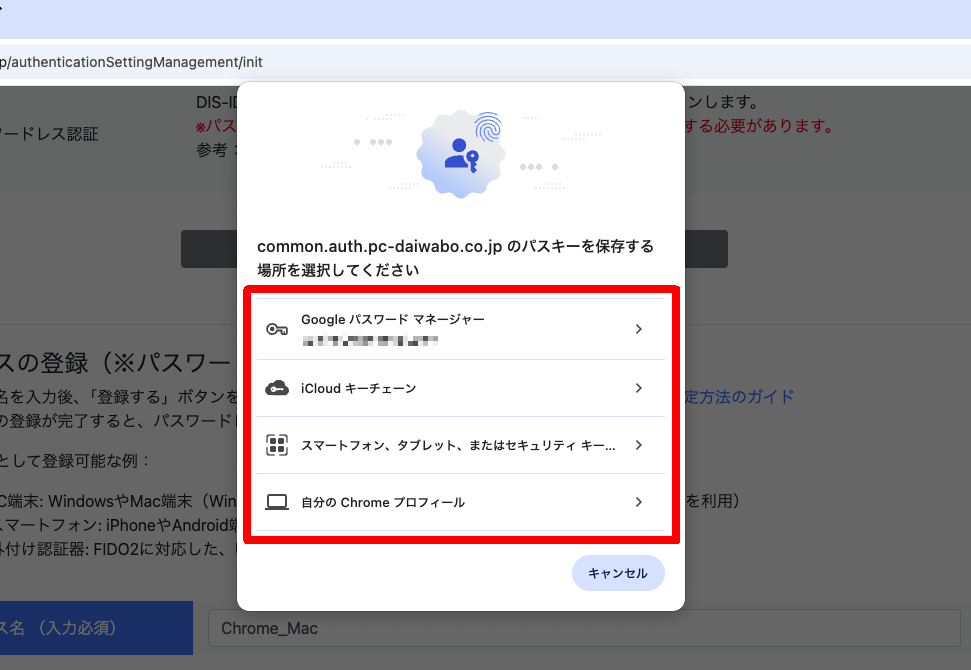
Task: Select スマートフォン、タブレット、またはセキュリティ キー option
Action: click(x=457, y=445)
